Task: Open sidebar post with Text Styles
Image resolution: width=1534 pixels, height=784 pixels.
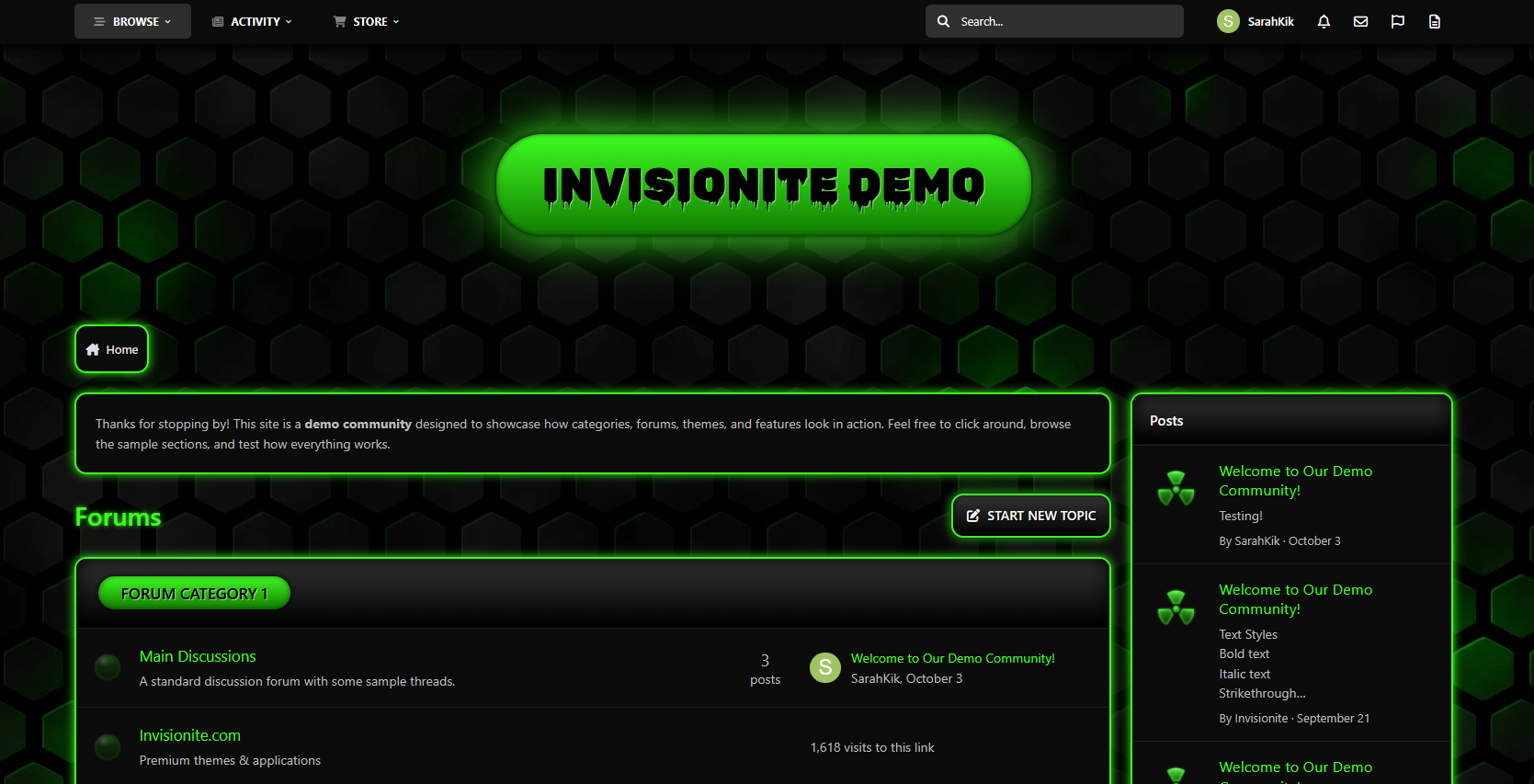Action: 1296,599
